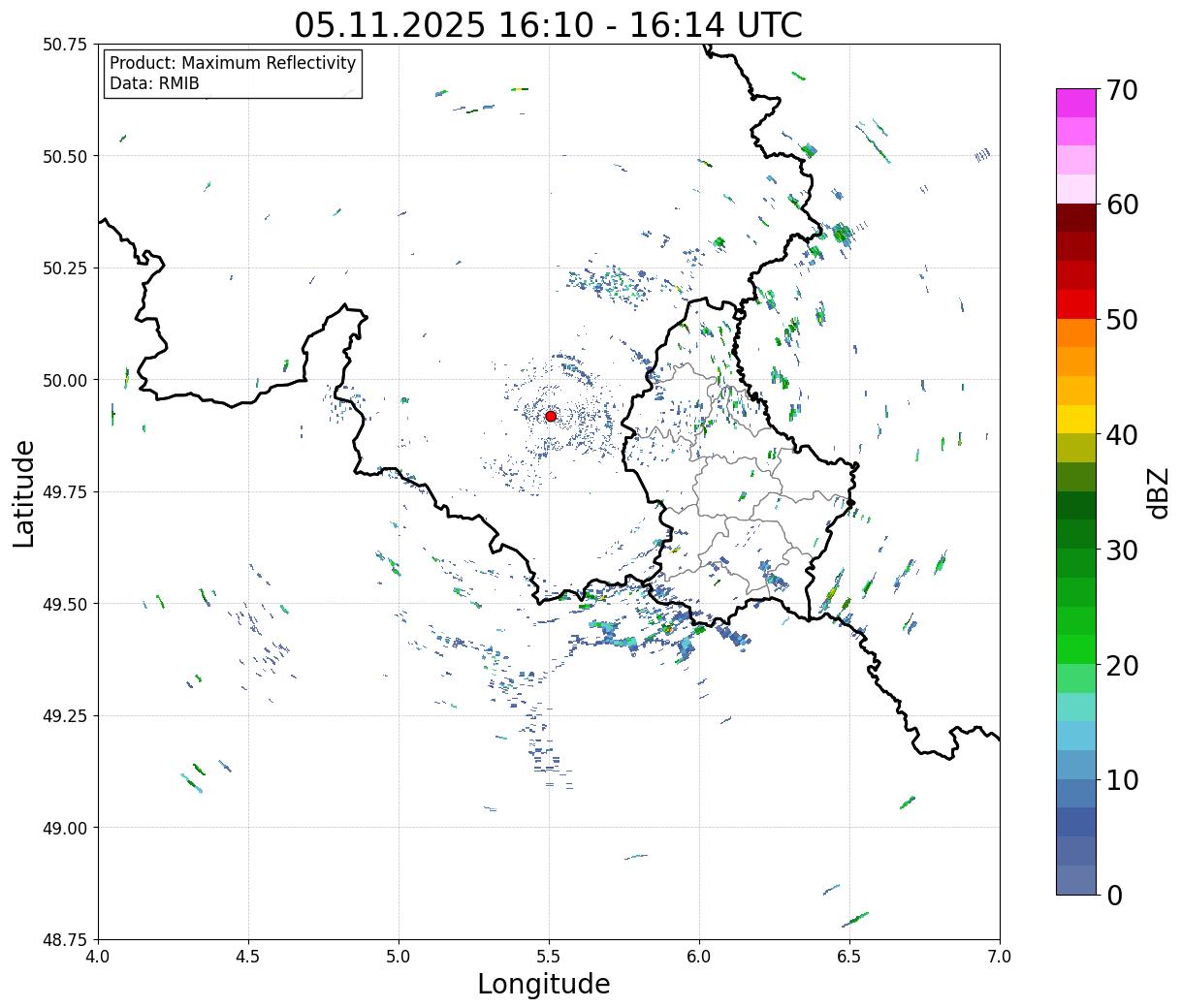
Task: Click the longitude tick label 6.0
Action: click(x=699, y=957)
